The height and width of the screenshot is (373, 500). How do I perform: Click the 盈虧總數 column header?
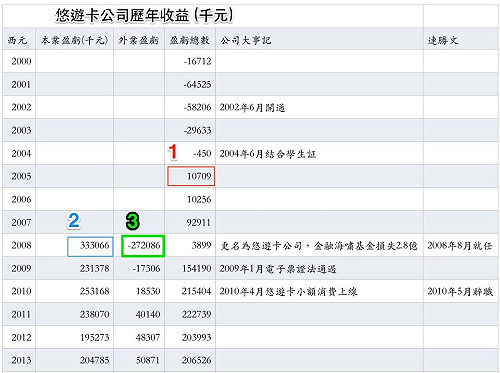[189, 40]
